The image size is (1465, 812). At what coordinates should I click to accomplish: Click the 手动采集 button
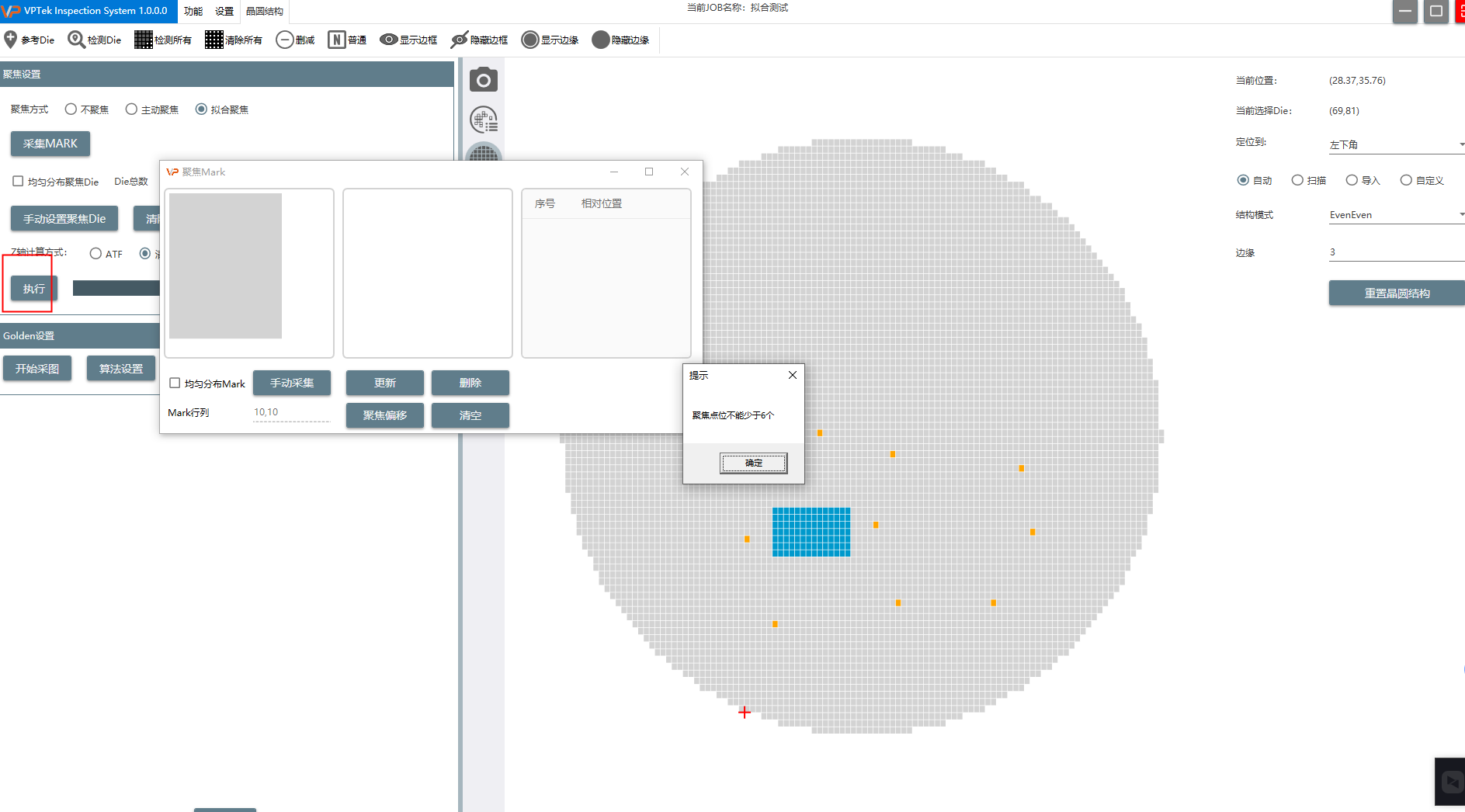[292, 383]
